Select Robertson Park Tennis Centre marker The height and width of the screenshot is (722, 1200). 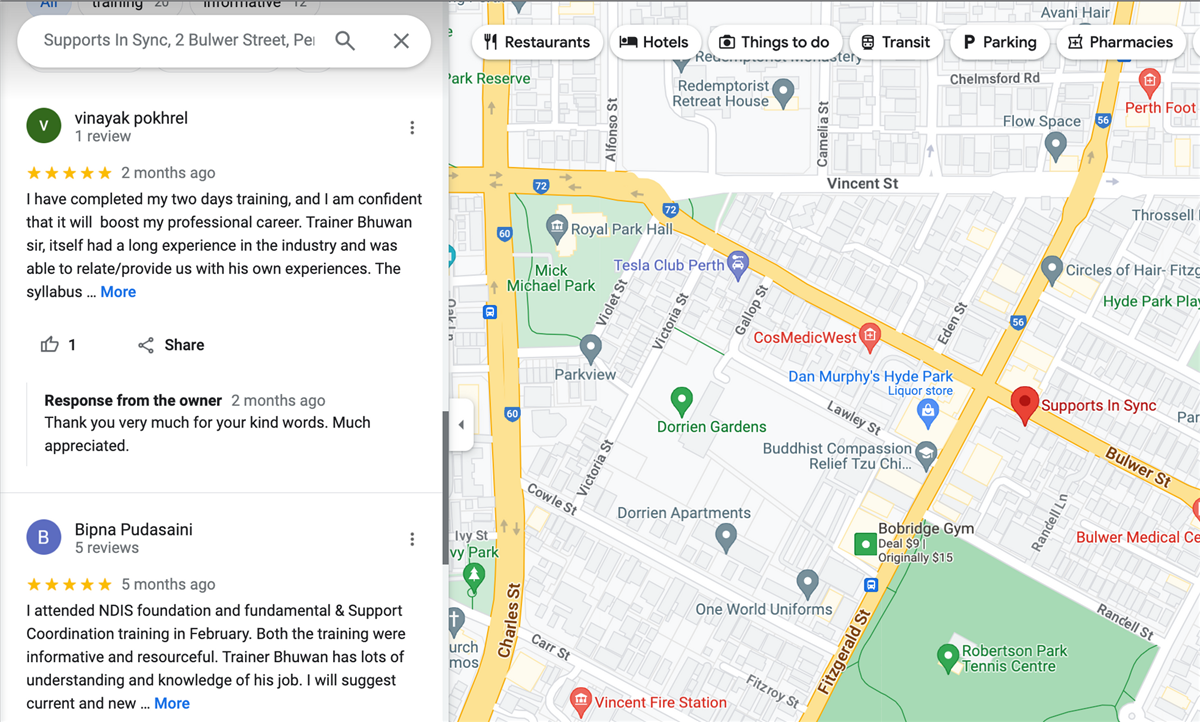(x=947, y=658)
